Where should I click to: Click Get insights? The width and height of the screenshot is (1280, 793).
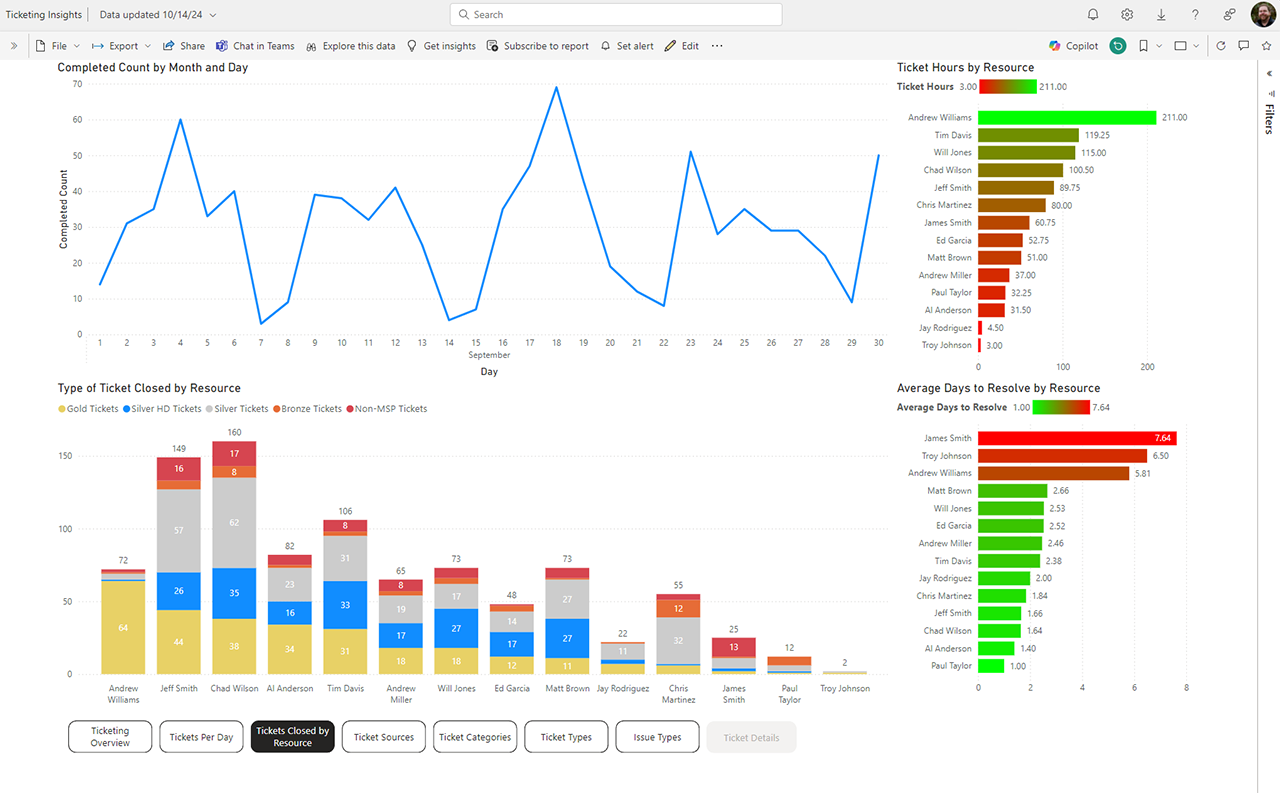(x=441, y=46)
